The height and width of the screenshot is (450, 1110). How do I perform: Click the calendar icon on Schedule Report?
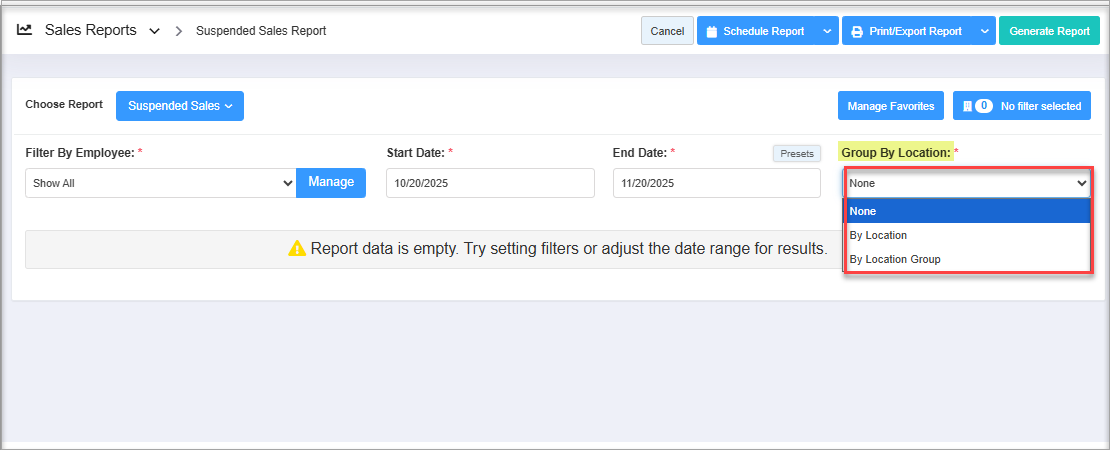pyautogui.click(x=712, y=32)
